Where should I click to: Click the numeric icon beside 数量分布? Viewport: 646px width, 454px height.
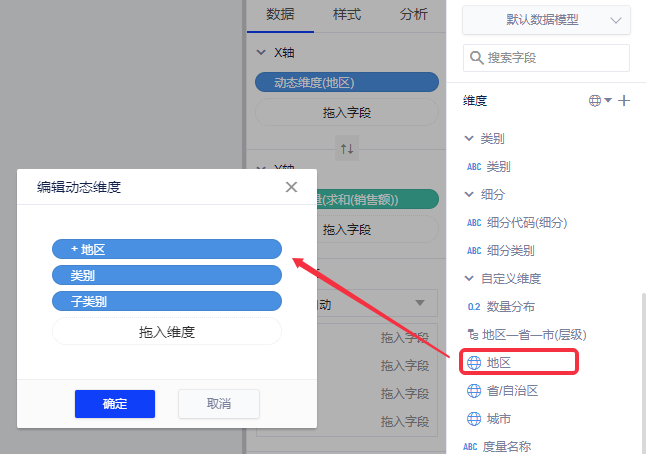(x=473, y=306)
